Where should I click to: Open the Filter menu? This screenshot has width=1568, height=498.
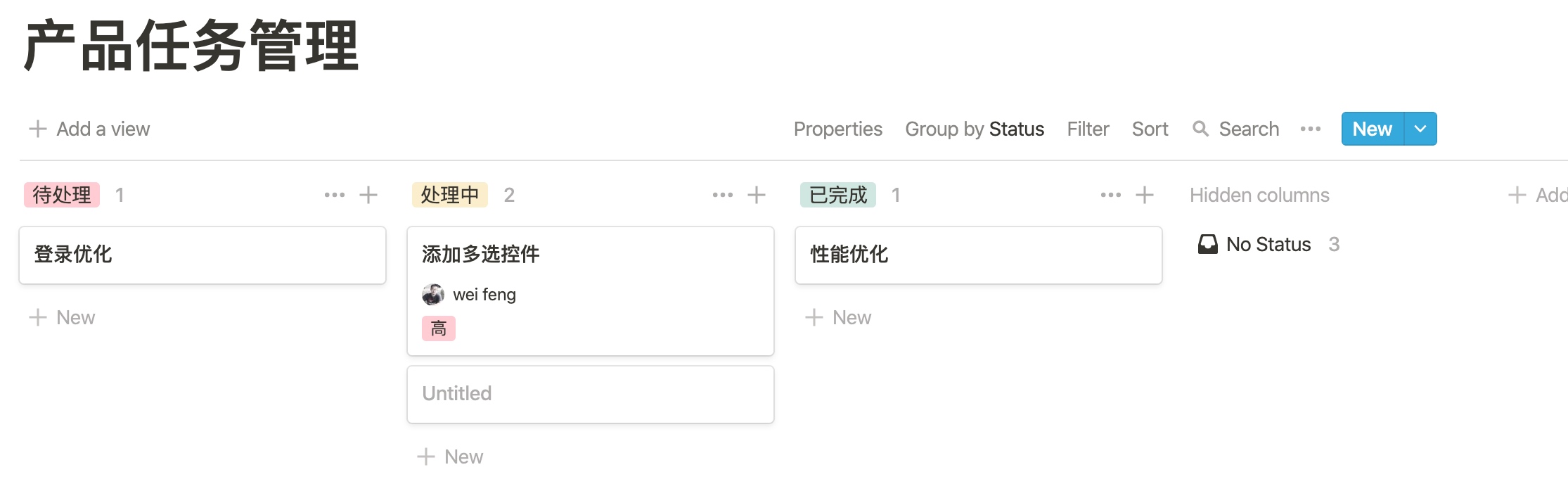point(1088,129)
